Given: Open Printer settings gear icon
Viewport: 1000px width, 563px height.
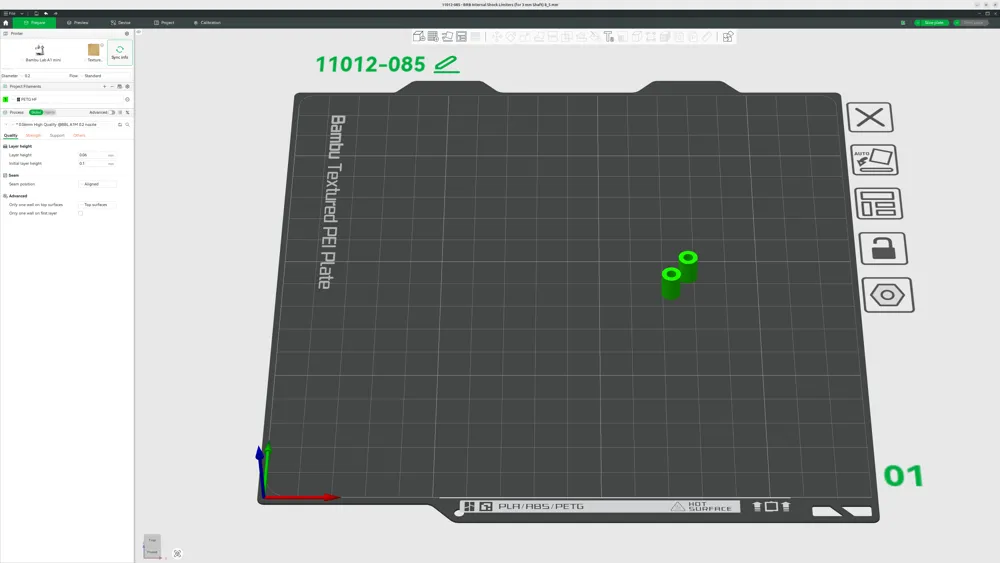Looking at the screenshot, I should coord(127,34).
